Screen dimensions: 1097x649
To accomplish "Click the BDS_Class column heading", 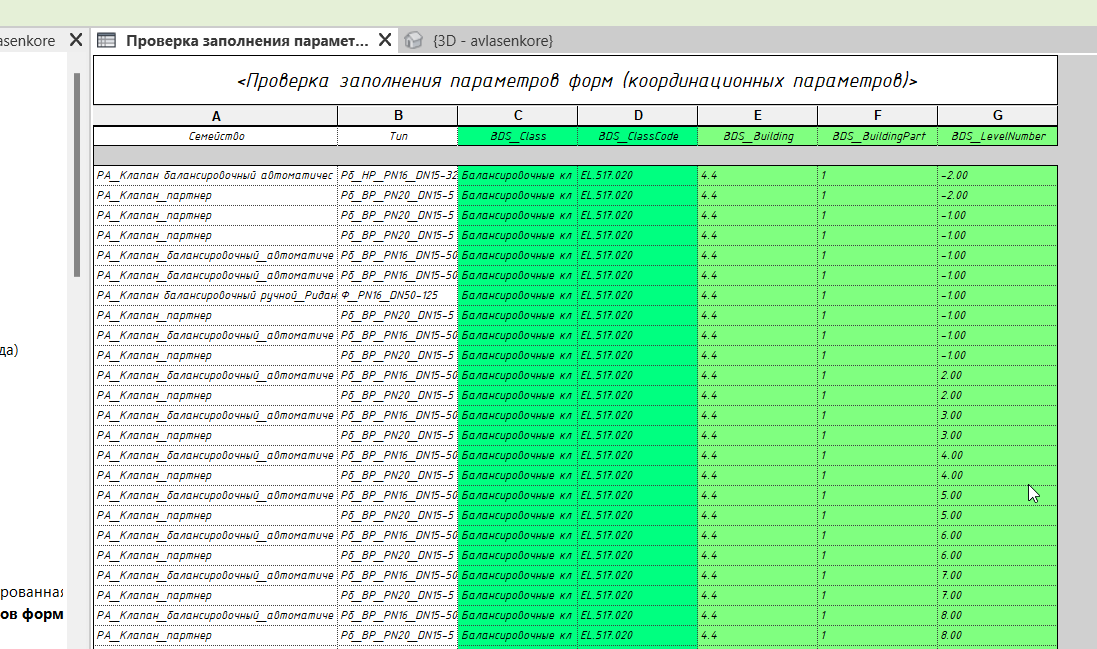I will [x=518, y=136].
